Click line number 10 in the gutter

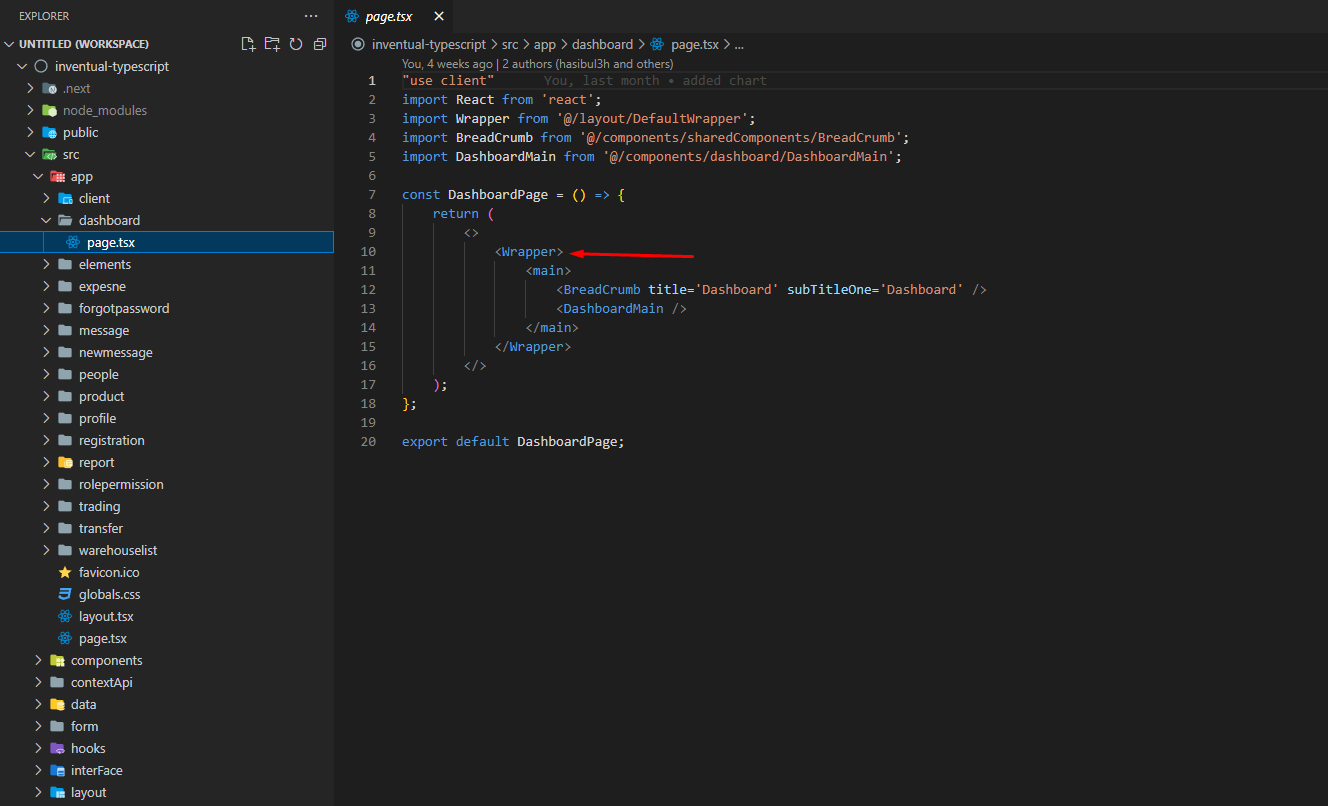tap(369, 252)
